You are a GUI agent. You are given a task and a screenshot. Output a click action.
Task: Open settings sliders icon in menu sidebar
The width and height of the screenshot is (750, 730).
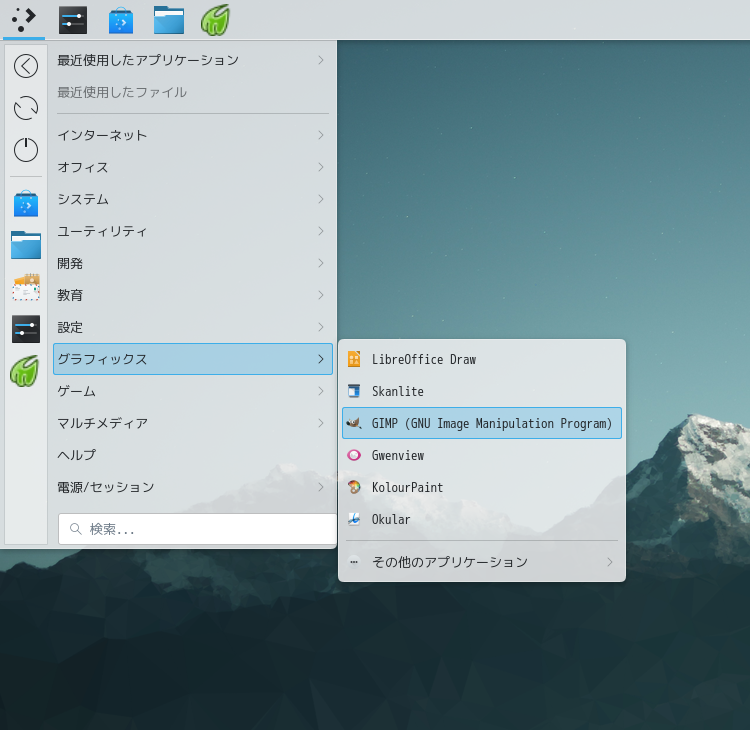[26, 329]
